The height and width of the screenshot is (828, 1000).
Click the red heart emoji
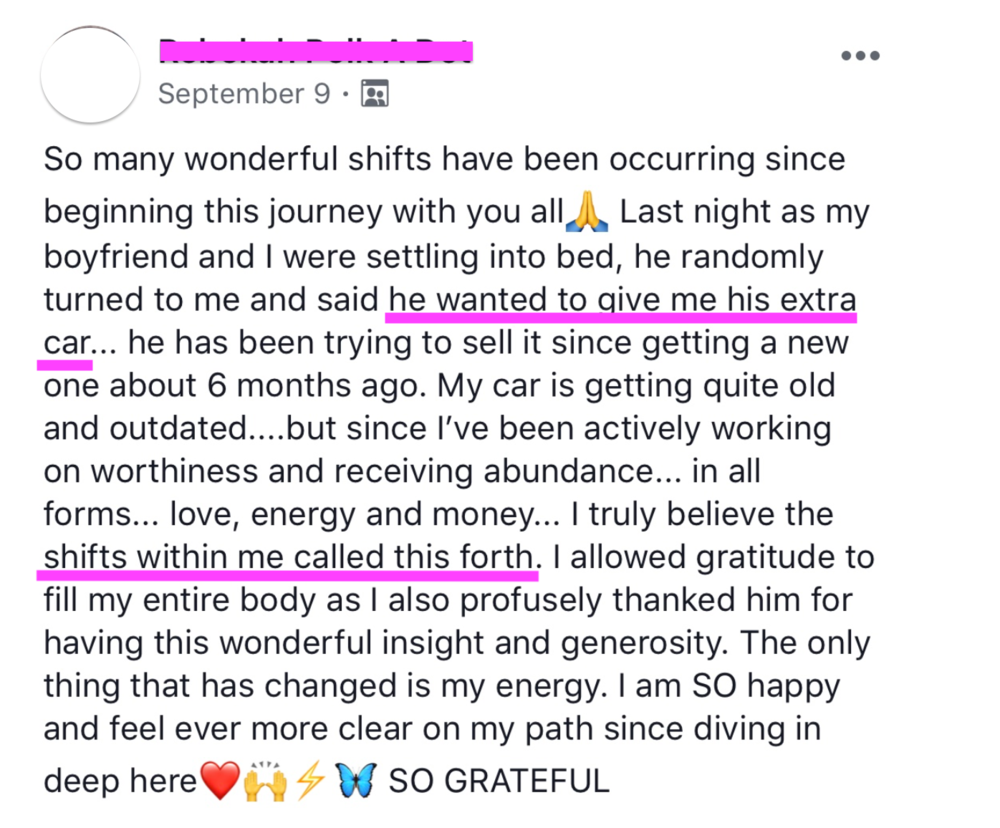219,780
